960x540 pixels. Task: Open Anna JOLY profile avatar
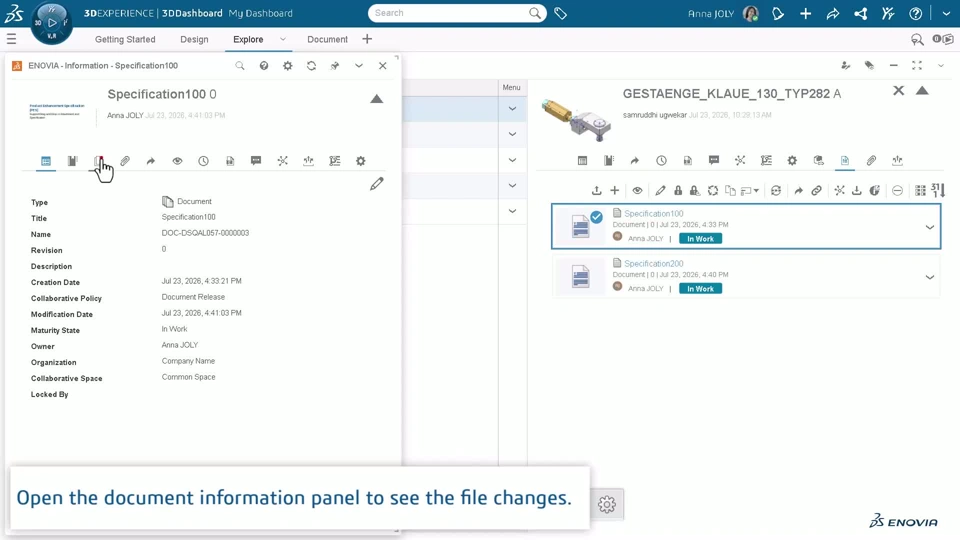coord(751,13)
